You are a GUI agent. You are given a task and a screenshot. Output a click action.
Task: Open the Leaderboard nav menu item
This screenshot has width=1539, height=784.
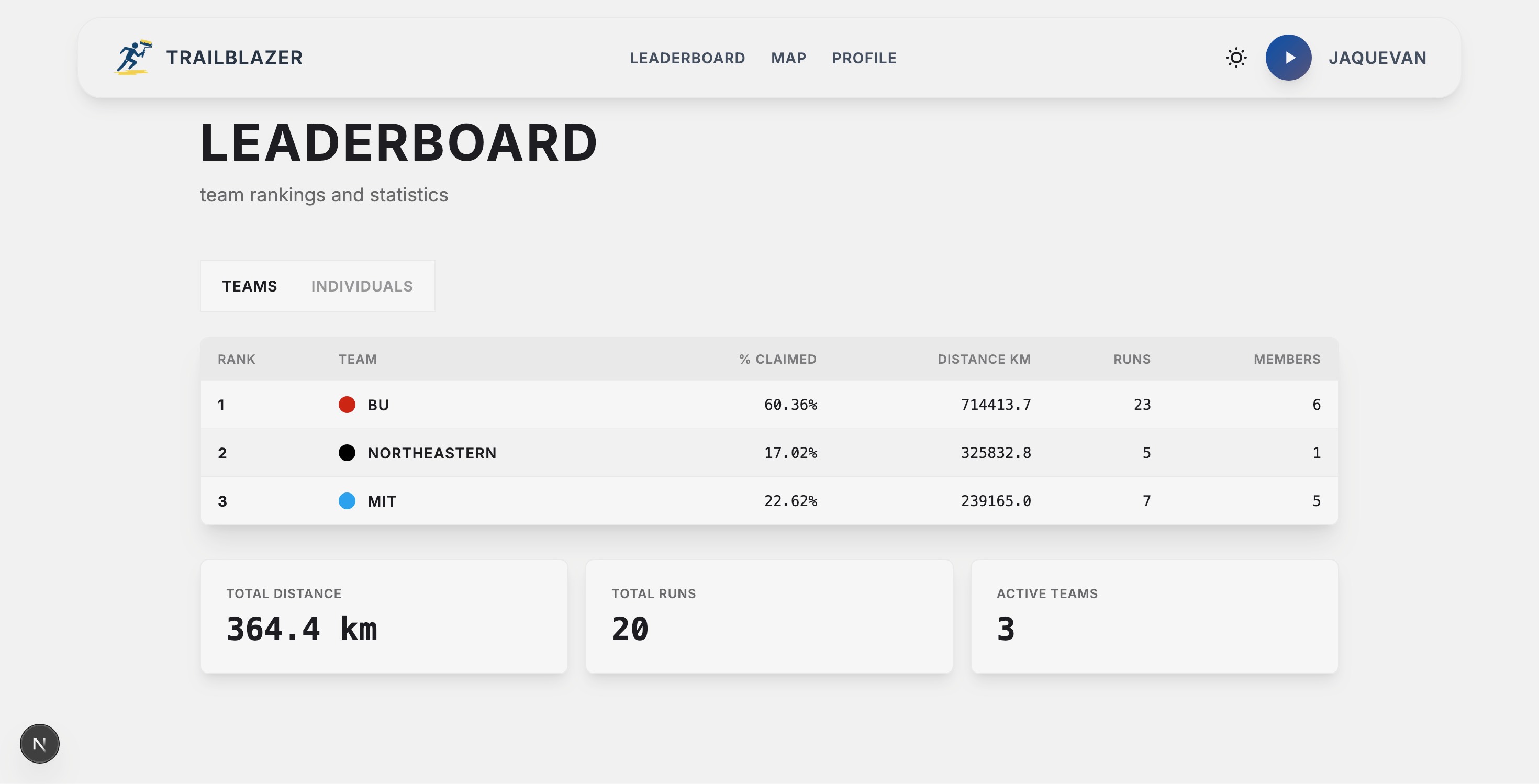[687, 58]
